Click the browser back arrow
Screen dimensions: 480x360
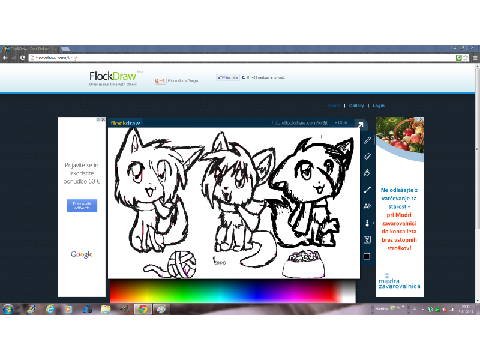coord(5,58)
